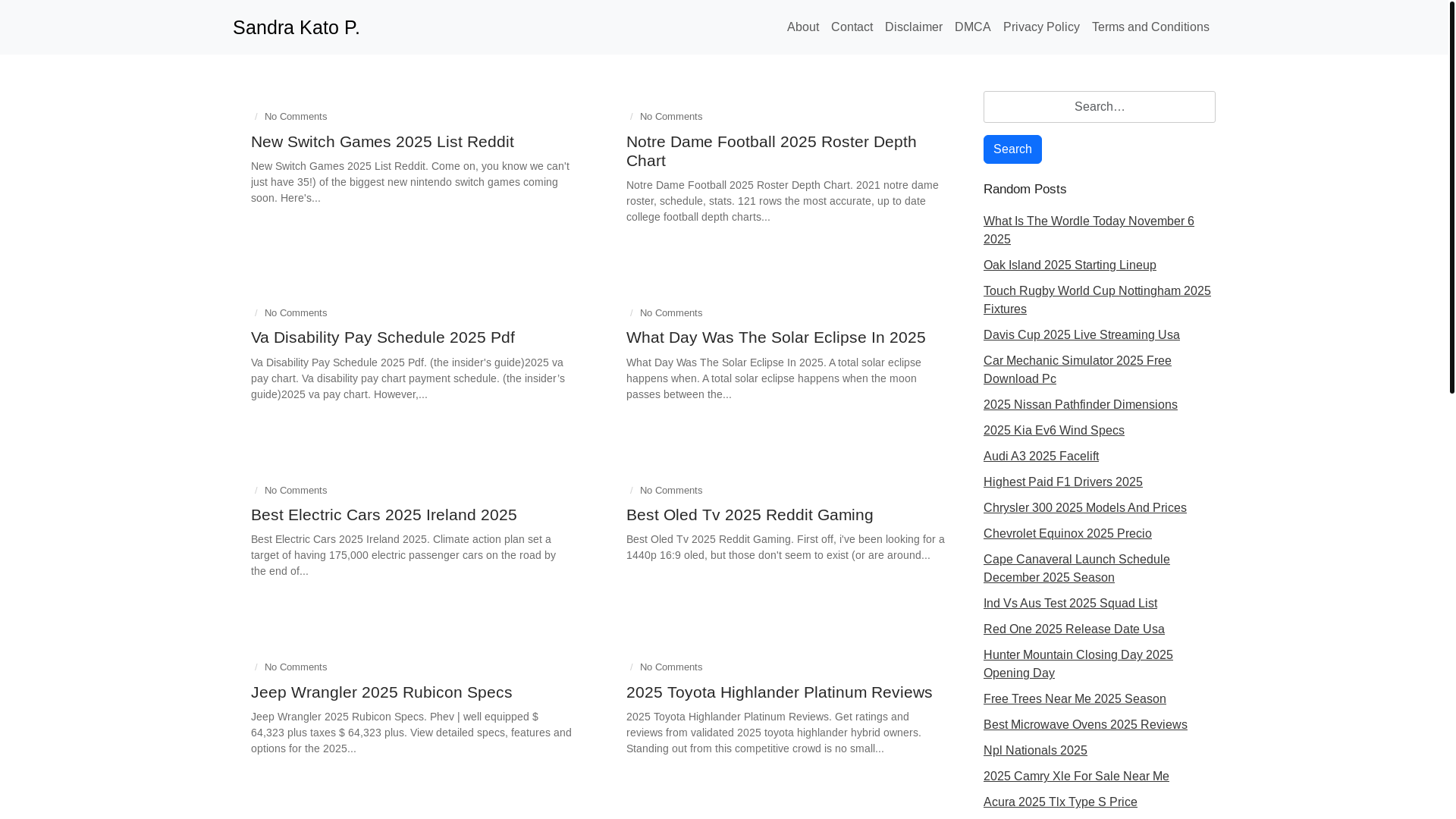Click No Comments above New Switch Games post

[x=296, y=117]
